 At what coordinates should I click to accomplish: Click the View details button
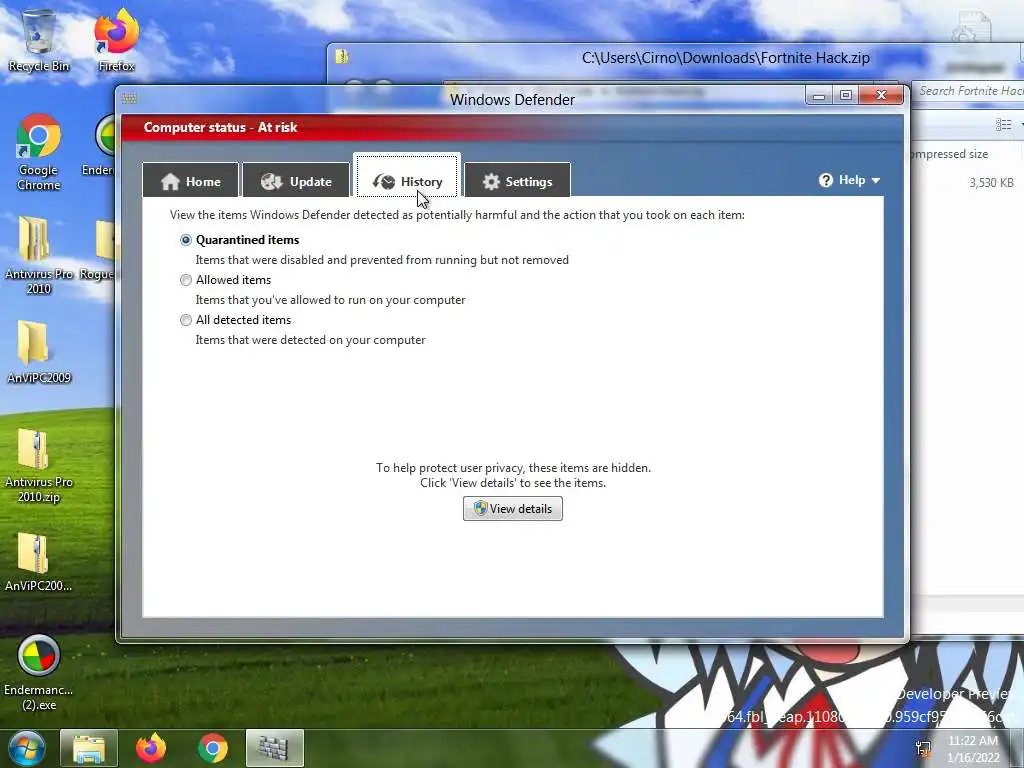click(x=513, y=509)
